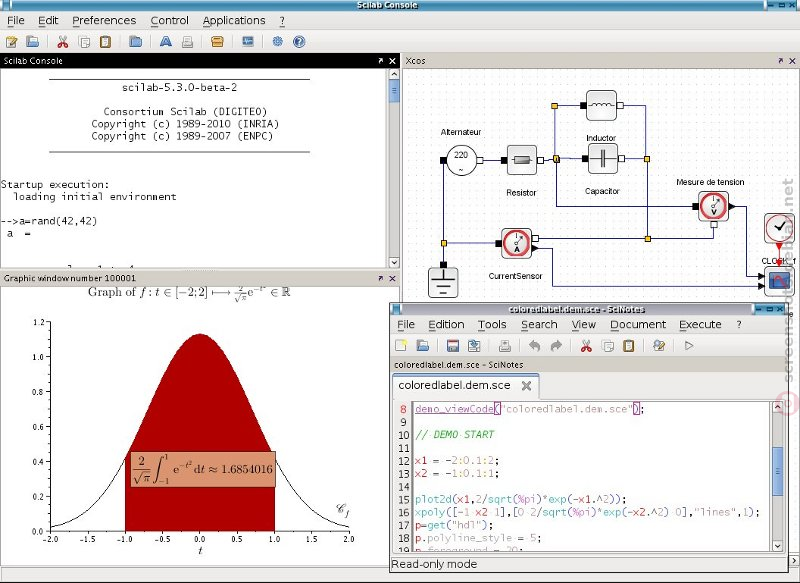This screenshot has height=583, width=800.
Task: Redo the edit in SciNotes
Action: [556, 346]
